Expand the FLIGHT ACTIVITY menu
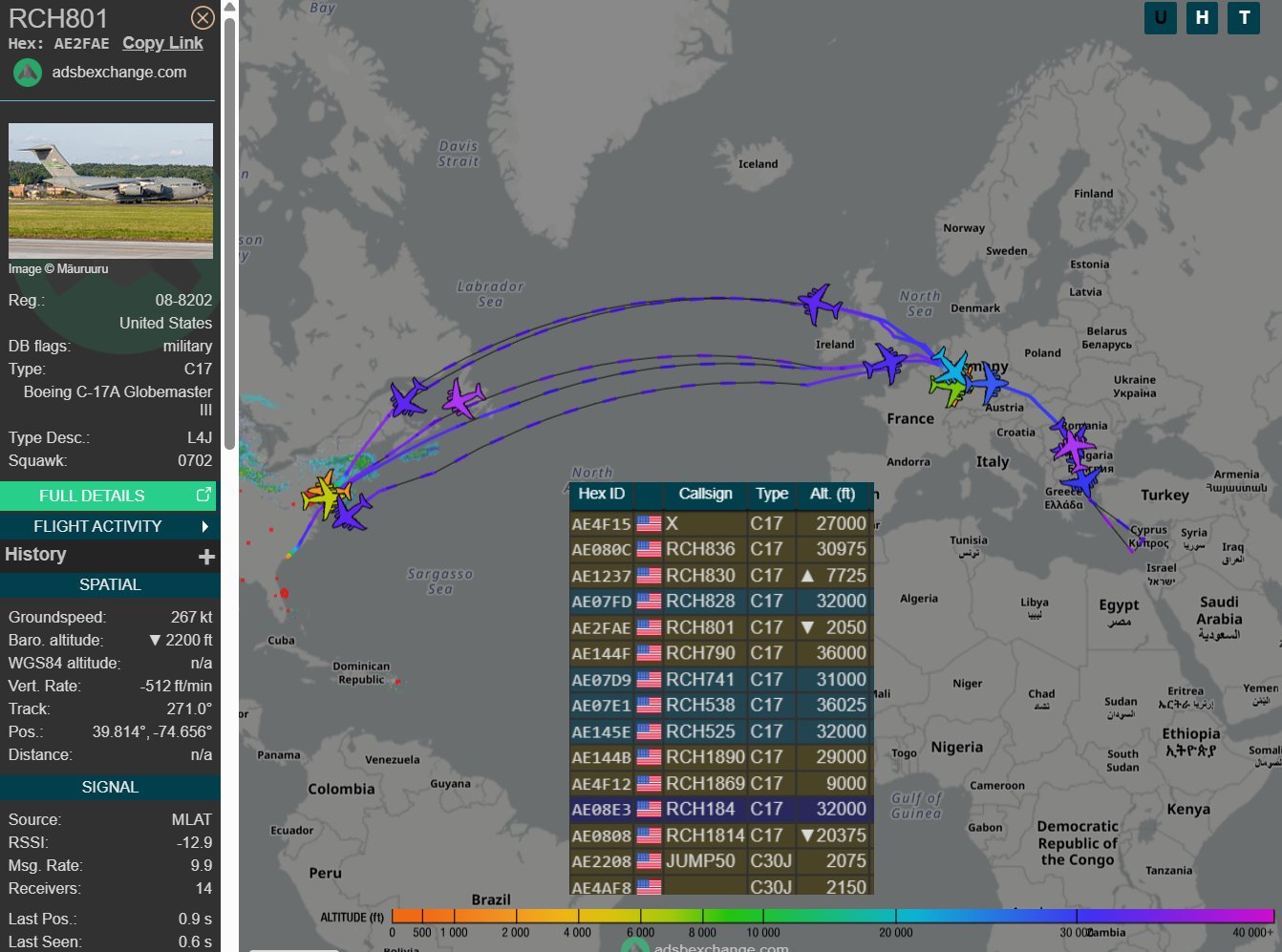 click(108, 526)
